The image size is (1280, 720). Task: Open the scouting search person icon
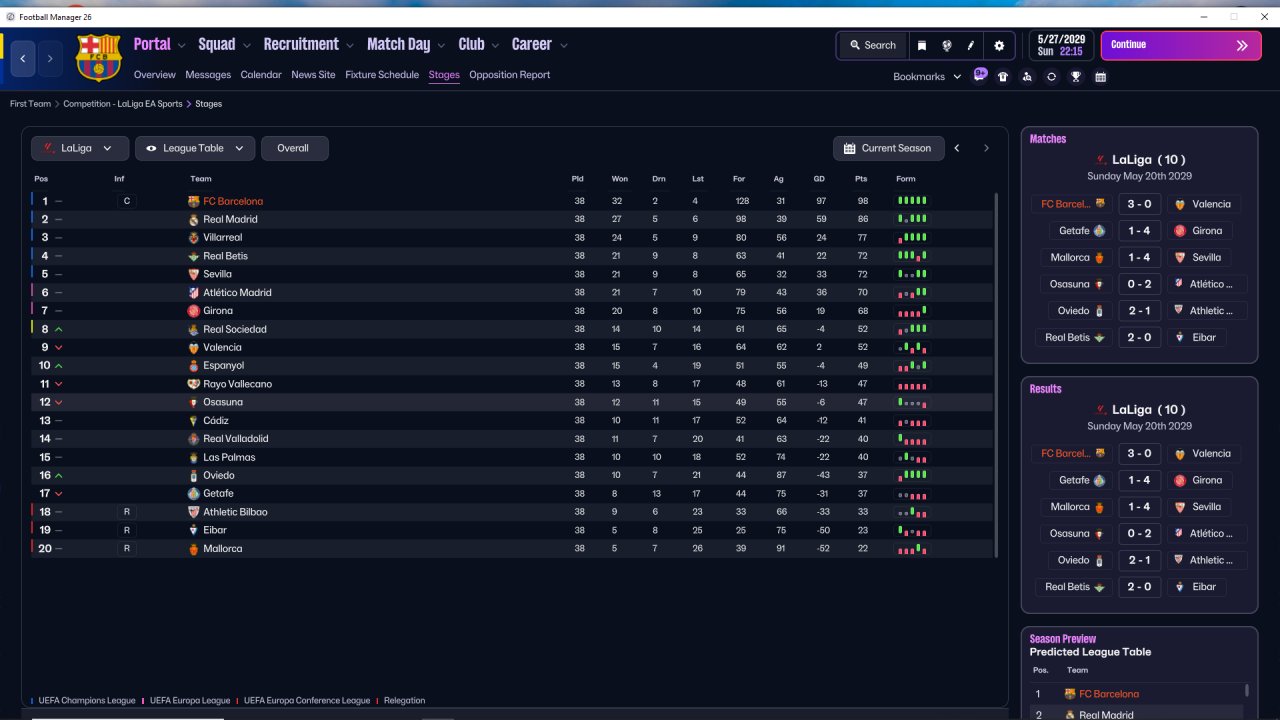tap(1027, 77)
